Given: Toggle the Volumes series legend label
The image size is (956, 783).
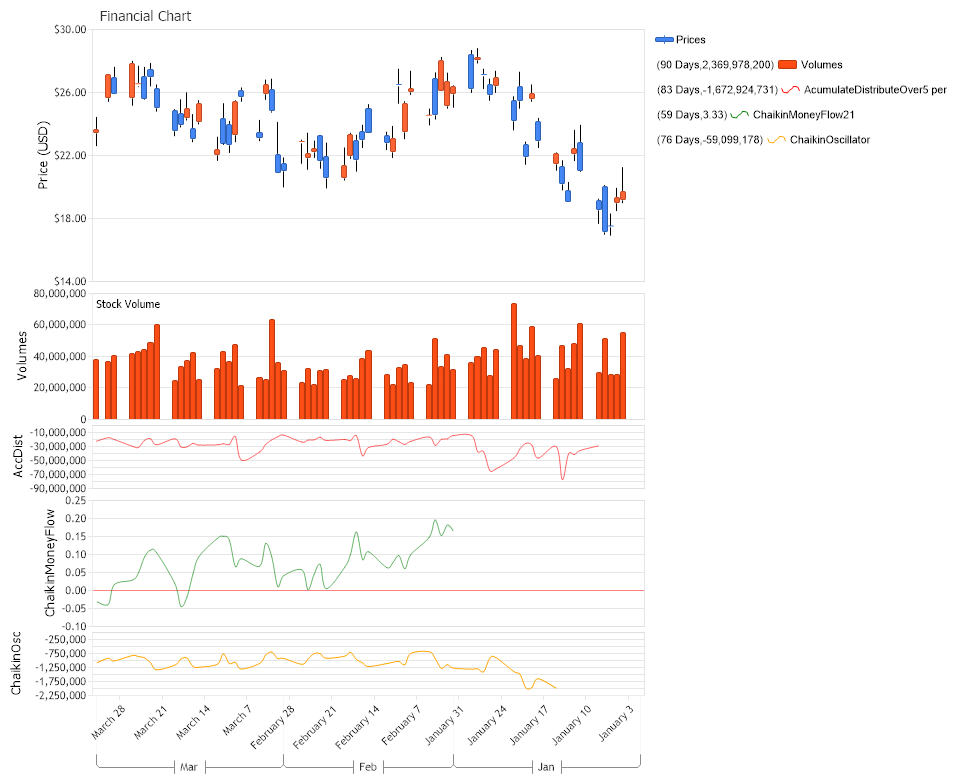Looking at the screenshot, I should [821, 65].
